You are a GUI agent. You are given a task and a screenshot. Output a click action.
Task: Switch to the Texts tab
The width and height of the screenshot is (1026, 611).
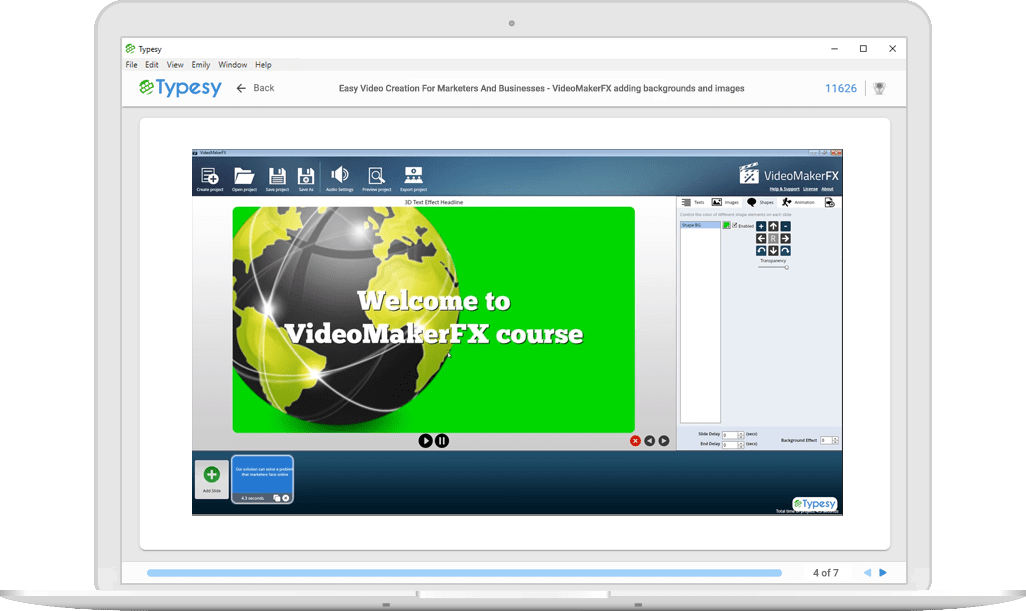click(693, 202)
